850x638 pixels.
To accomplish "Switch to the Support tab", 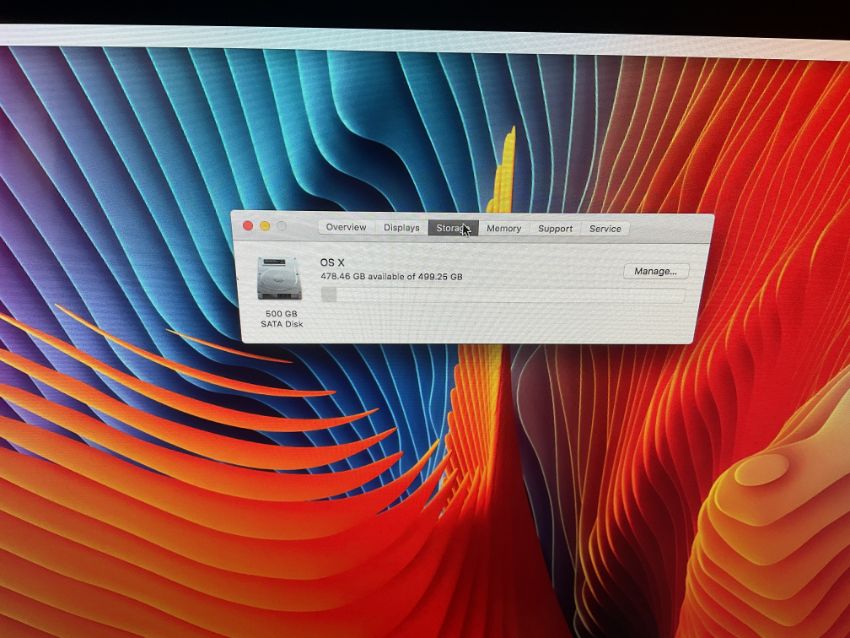I will tap(555, 229).
